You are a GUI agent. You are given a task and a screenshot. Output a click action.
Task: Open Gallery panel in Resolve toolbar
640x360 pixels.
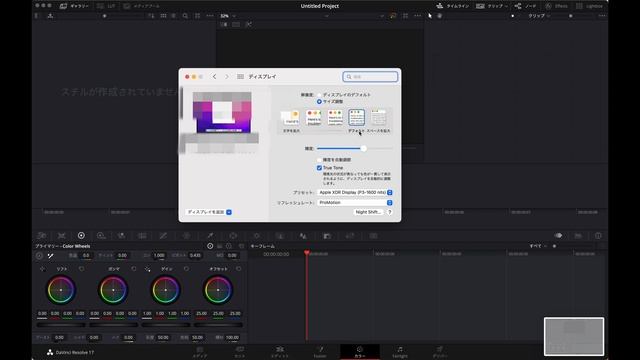75,6
